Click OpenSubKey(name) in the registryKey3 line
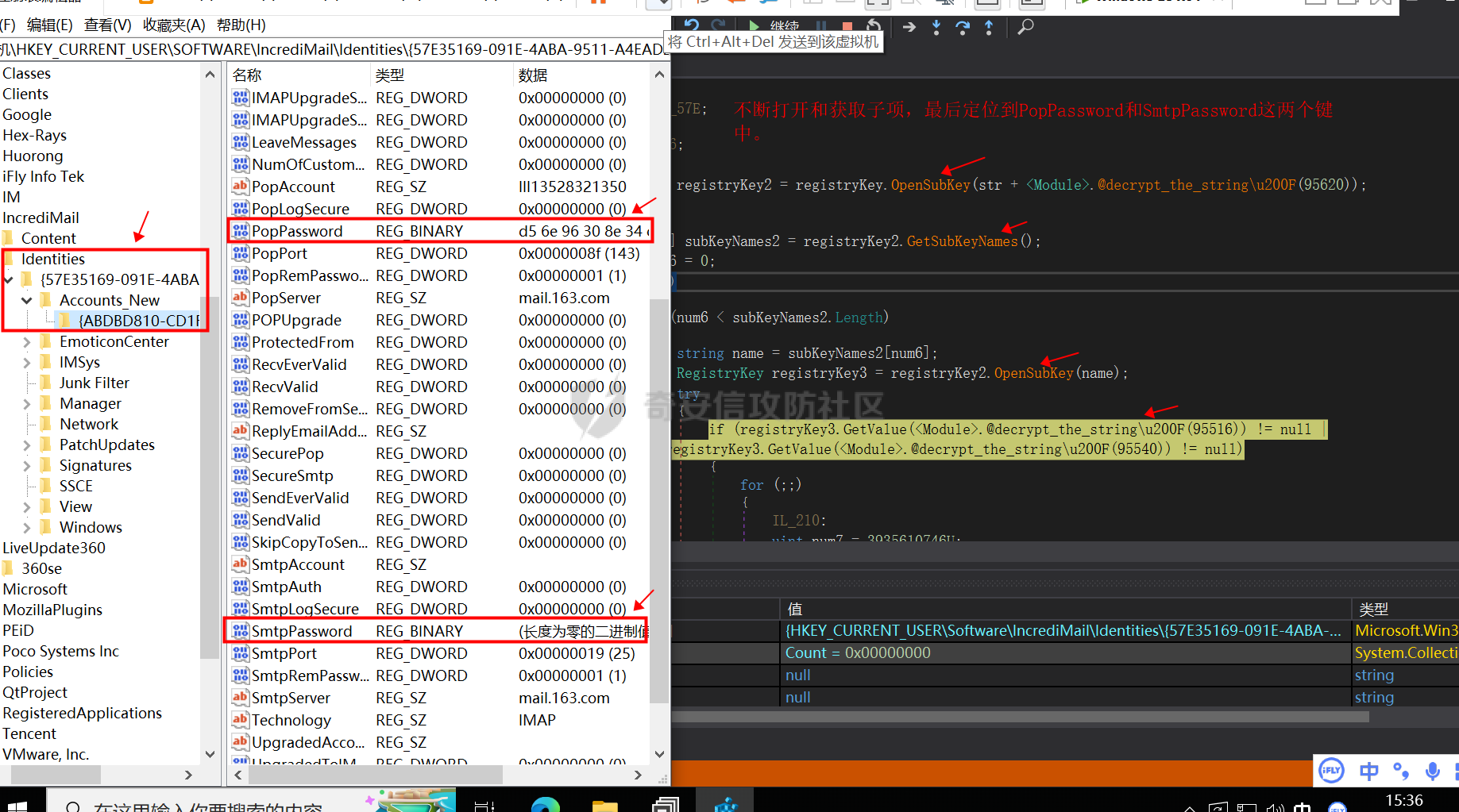Image resolution: width=1459 pixels, height=812 pixels. (x=1033, y=373)
